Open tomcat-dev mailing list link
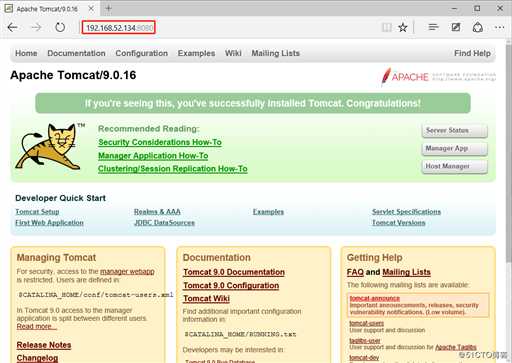 364,358
